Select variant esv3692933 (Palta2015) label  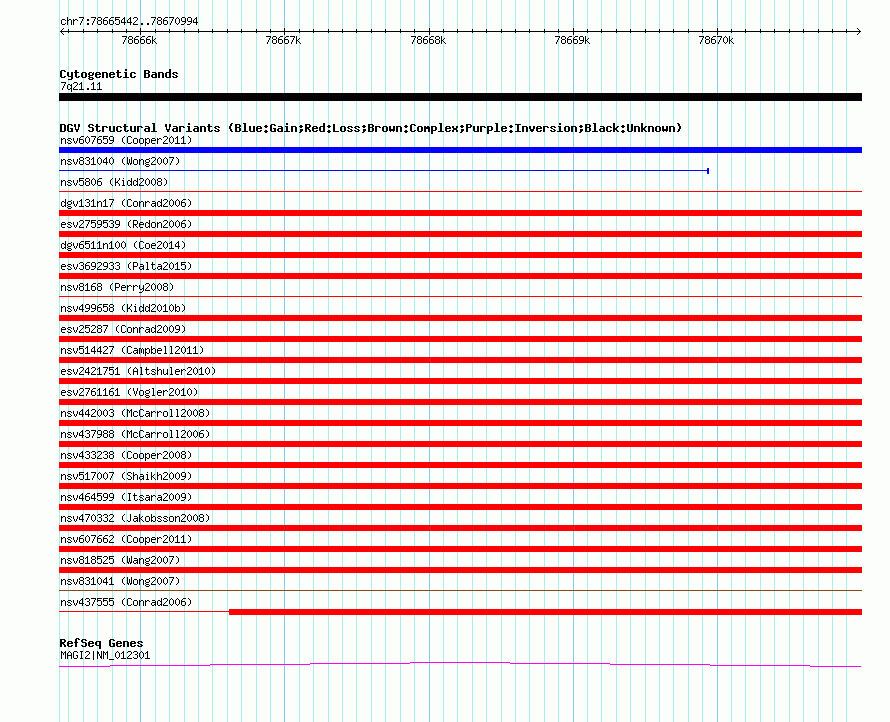point(126,266)
